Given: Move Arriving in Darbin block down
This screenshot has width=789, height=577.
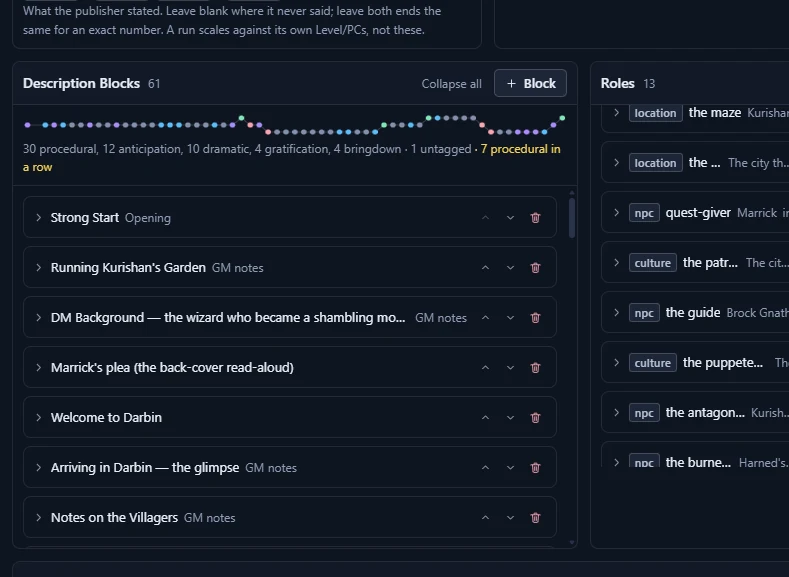Looking at the screenshot, I should 510,468.
